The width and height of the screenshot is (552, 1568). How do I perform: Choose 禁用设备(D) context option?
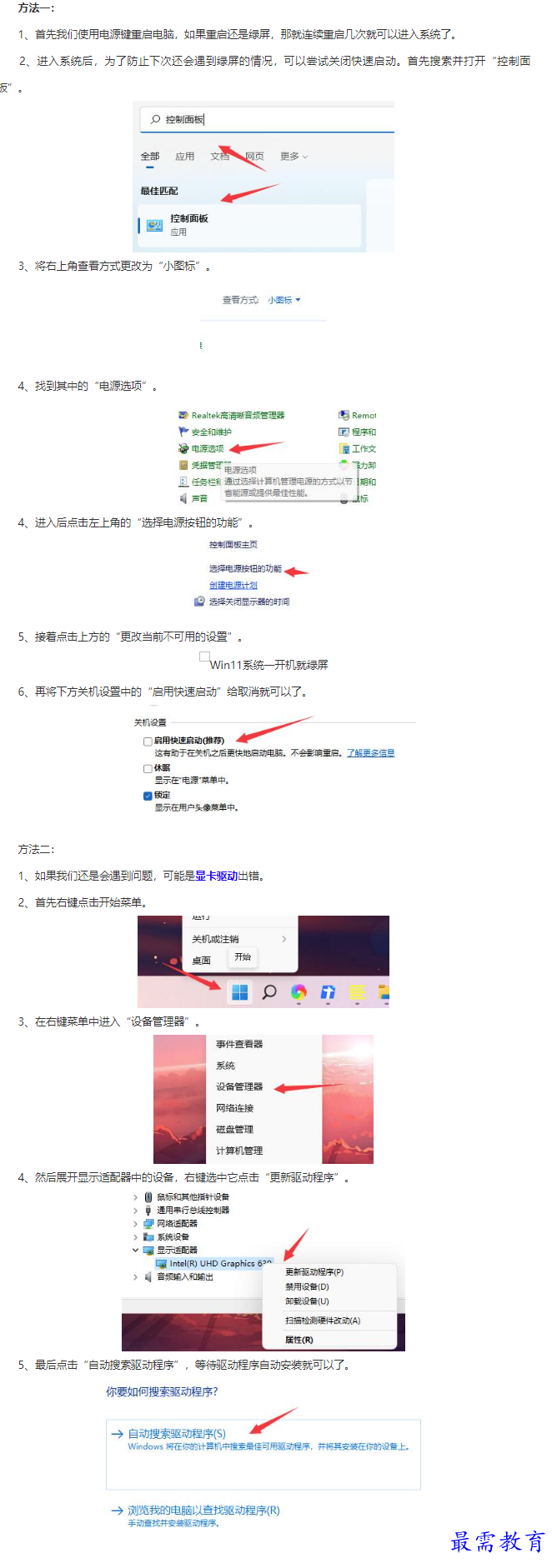[307, 1287]
